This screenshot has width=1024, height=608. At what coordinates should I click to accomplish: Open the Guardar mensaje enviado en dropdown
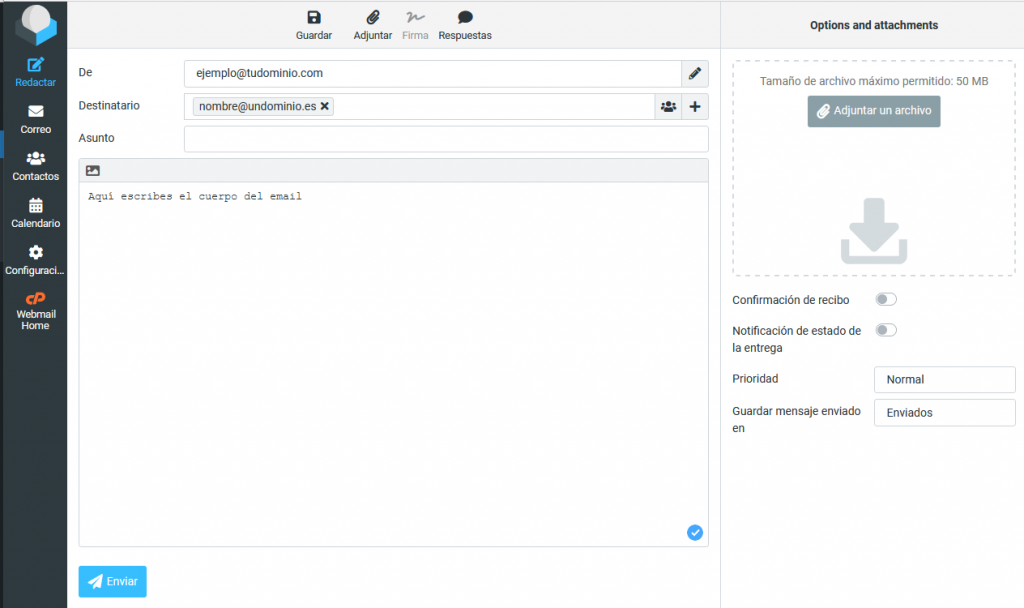tap(944, 412)
